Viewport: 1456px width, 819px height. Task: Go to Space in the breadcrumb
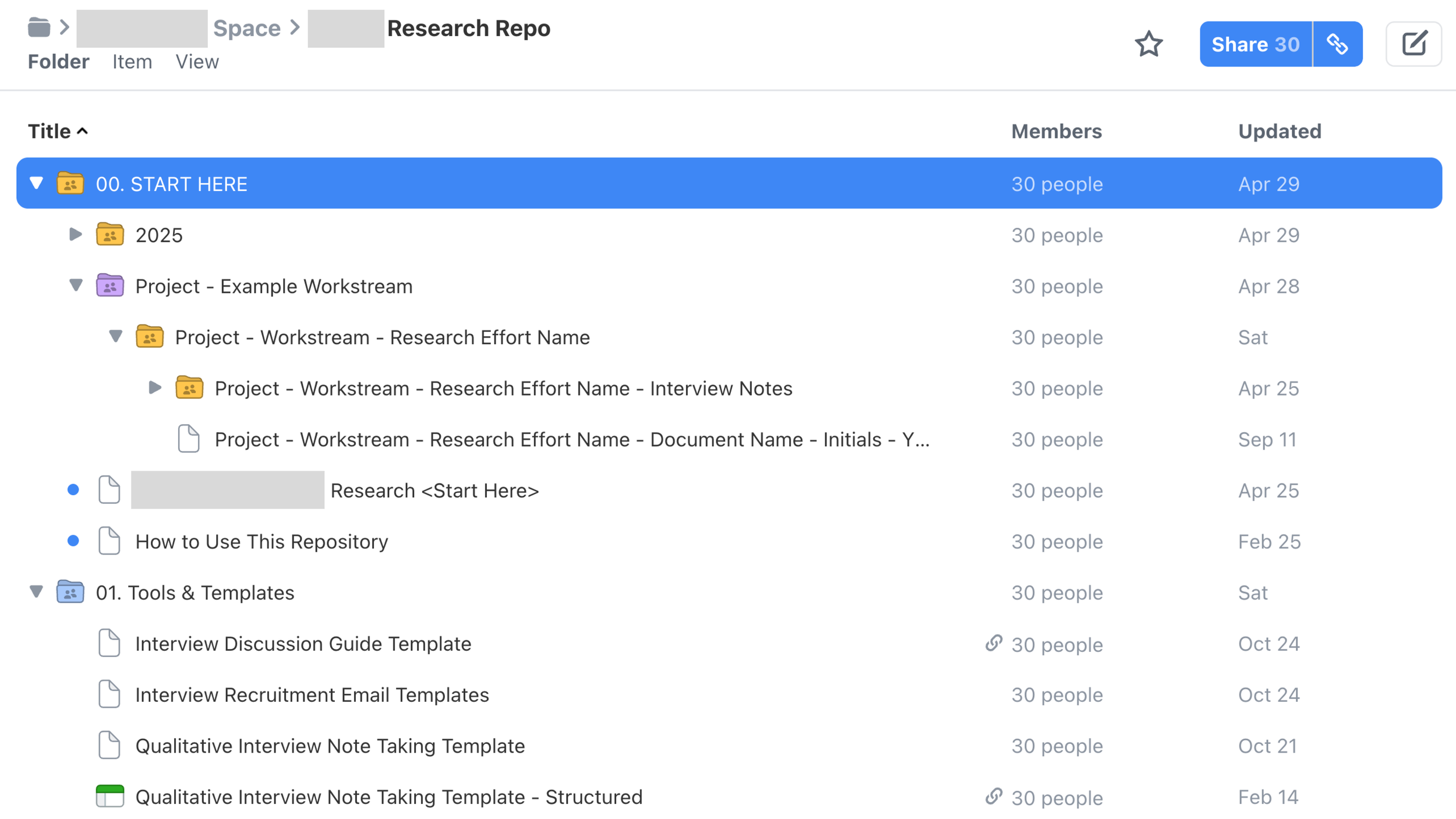click(x=246, y=28)
